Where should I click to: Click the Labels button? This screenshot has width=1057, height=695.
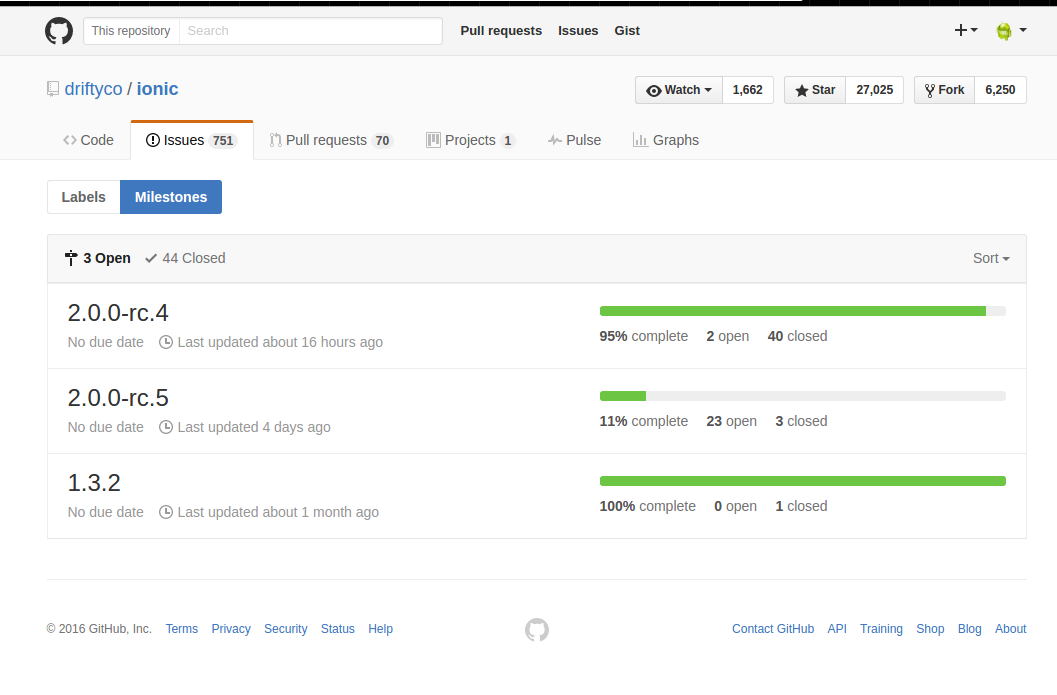[x=84, y=197]
